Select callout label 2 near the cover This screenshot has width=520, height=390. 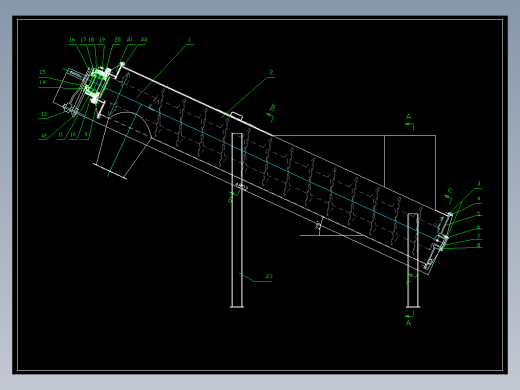271,72
